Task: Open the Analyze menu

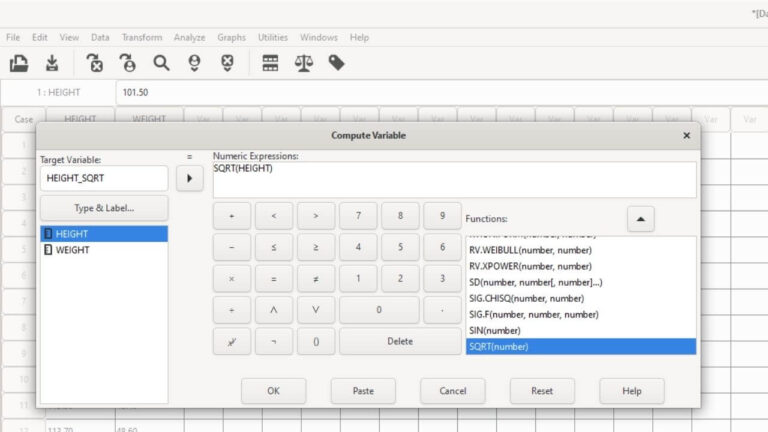Action: (190, 38)
